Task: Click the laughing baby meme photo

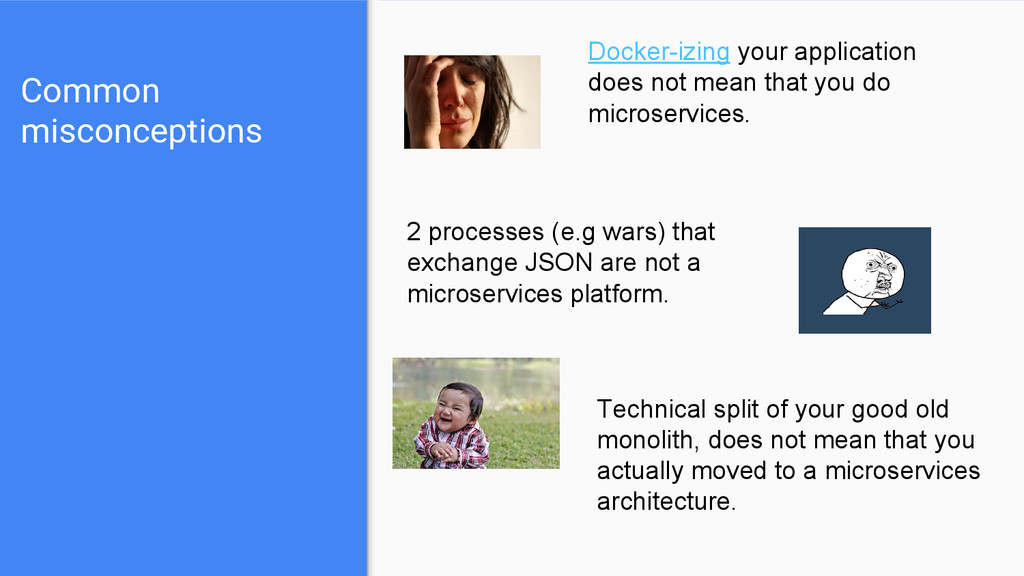Action: pos(475,413)
